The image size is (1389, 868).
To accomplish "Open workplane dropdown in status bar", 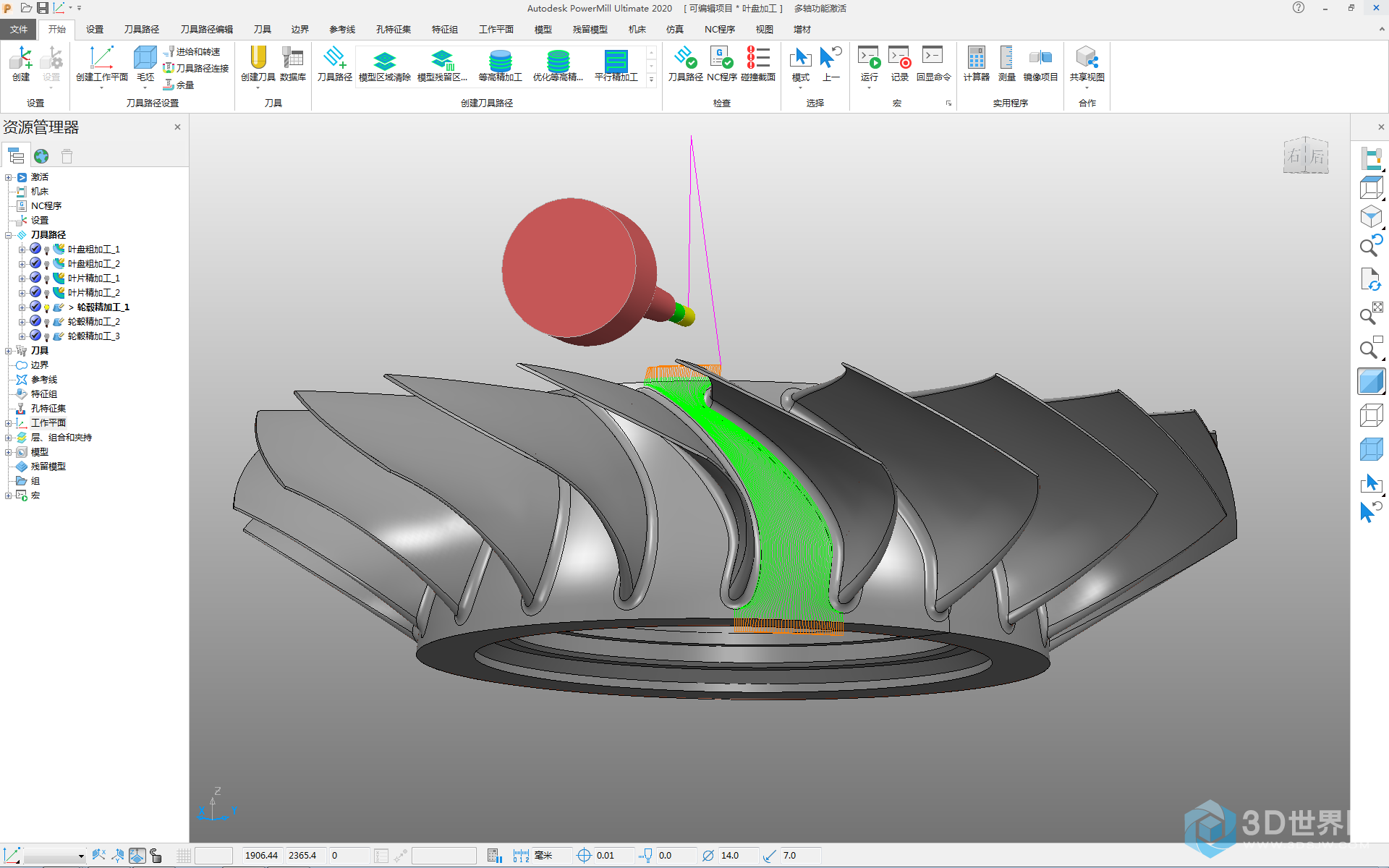I will (81, 856).
